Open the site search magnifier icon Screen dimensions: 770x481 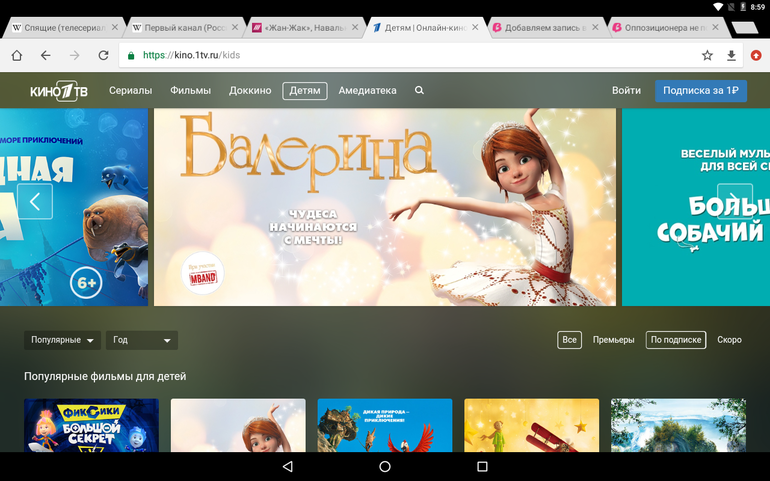click(419, 91)
